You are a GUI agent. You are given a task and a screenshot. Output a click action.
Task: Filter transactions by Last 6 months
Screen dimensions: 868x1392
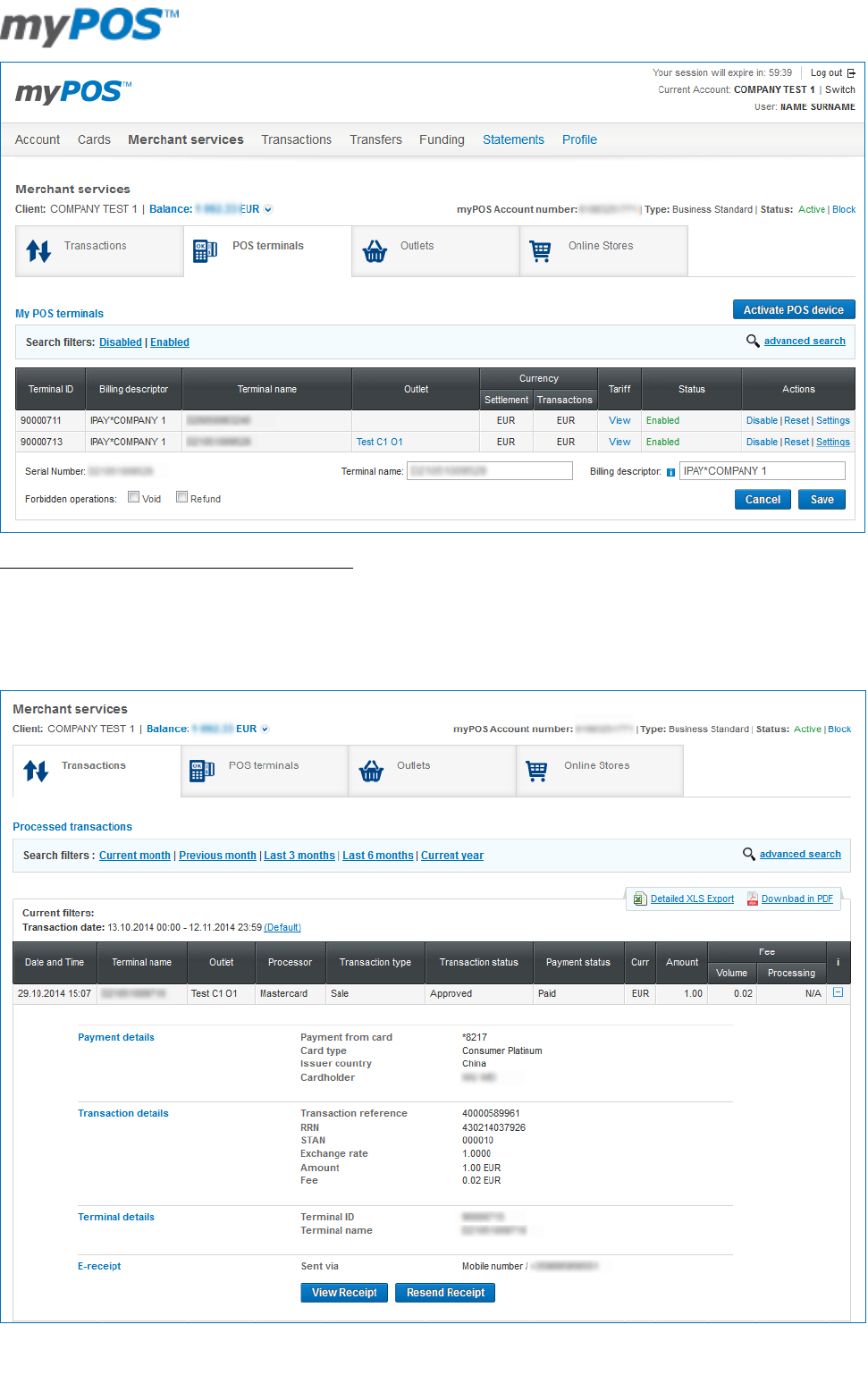[x=378, y=856]
